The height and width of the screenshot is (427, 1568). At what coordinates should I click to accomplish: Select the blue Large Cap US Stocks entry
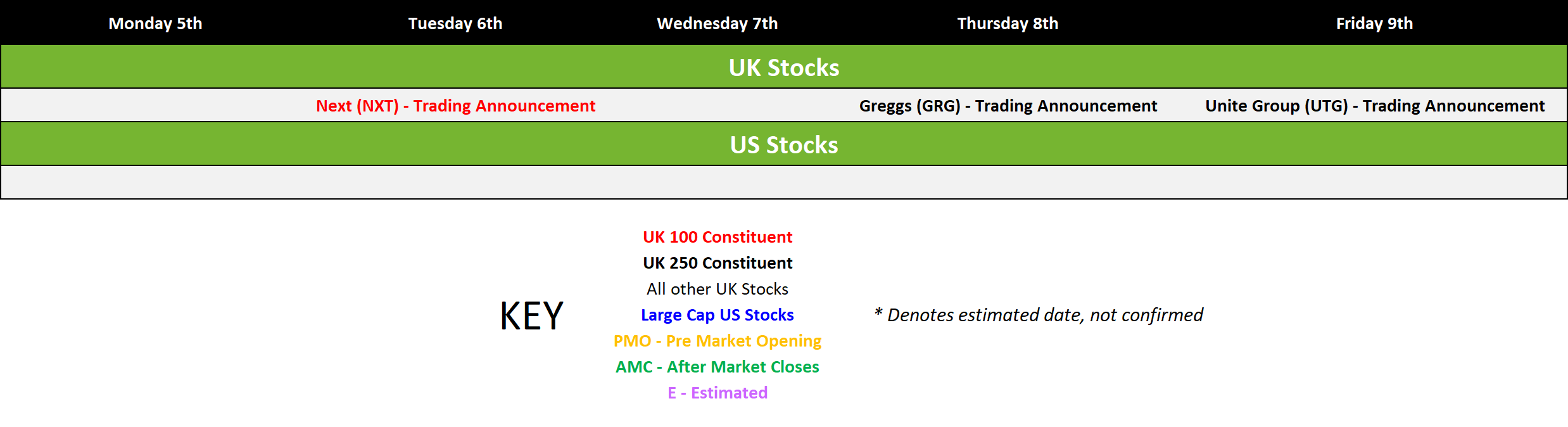pyautogui.click(x=718, y=315)
